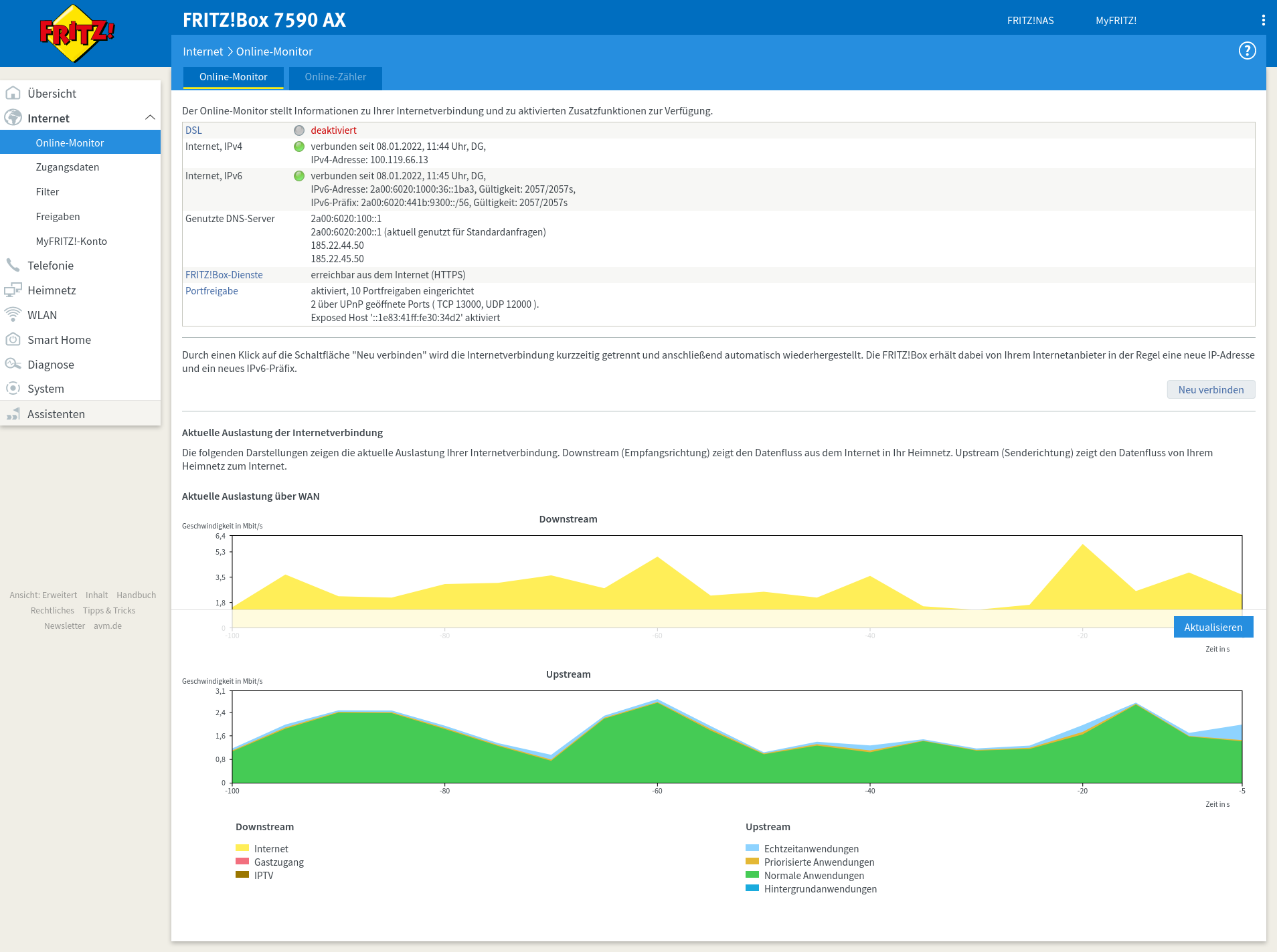Viewport: 1277px width, 952px height.
Task: Click the Heimnetz network icon
Action: tap(13, 290)
